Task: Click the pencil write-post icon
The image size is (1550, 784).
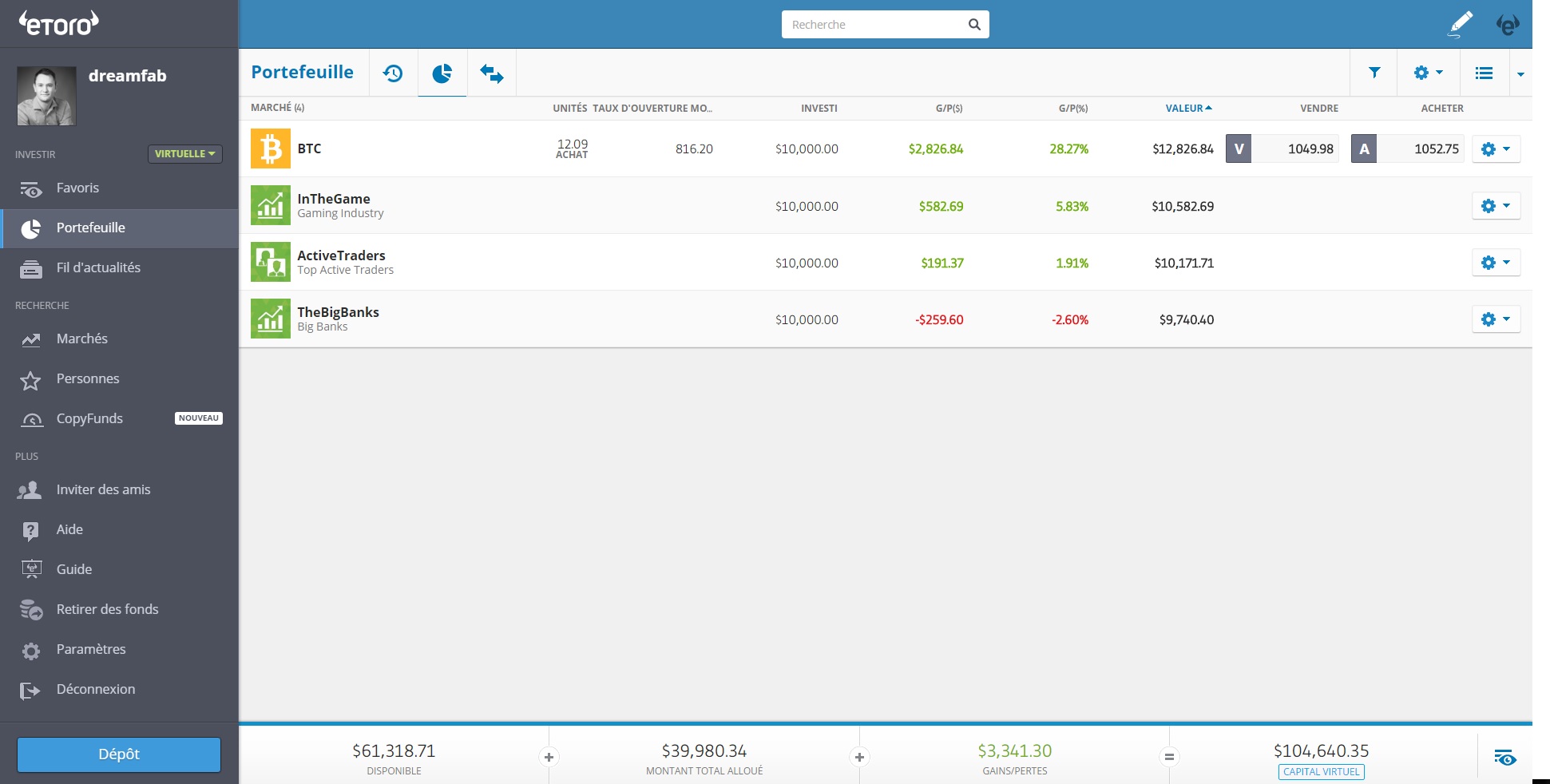Action: pyautogui.click(x=1460, y=24)
